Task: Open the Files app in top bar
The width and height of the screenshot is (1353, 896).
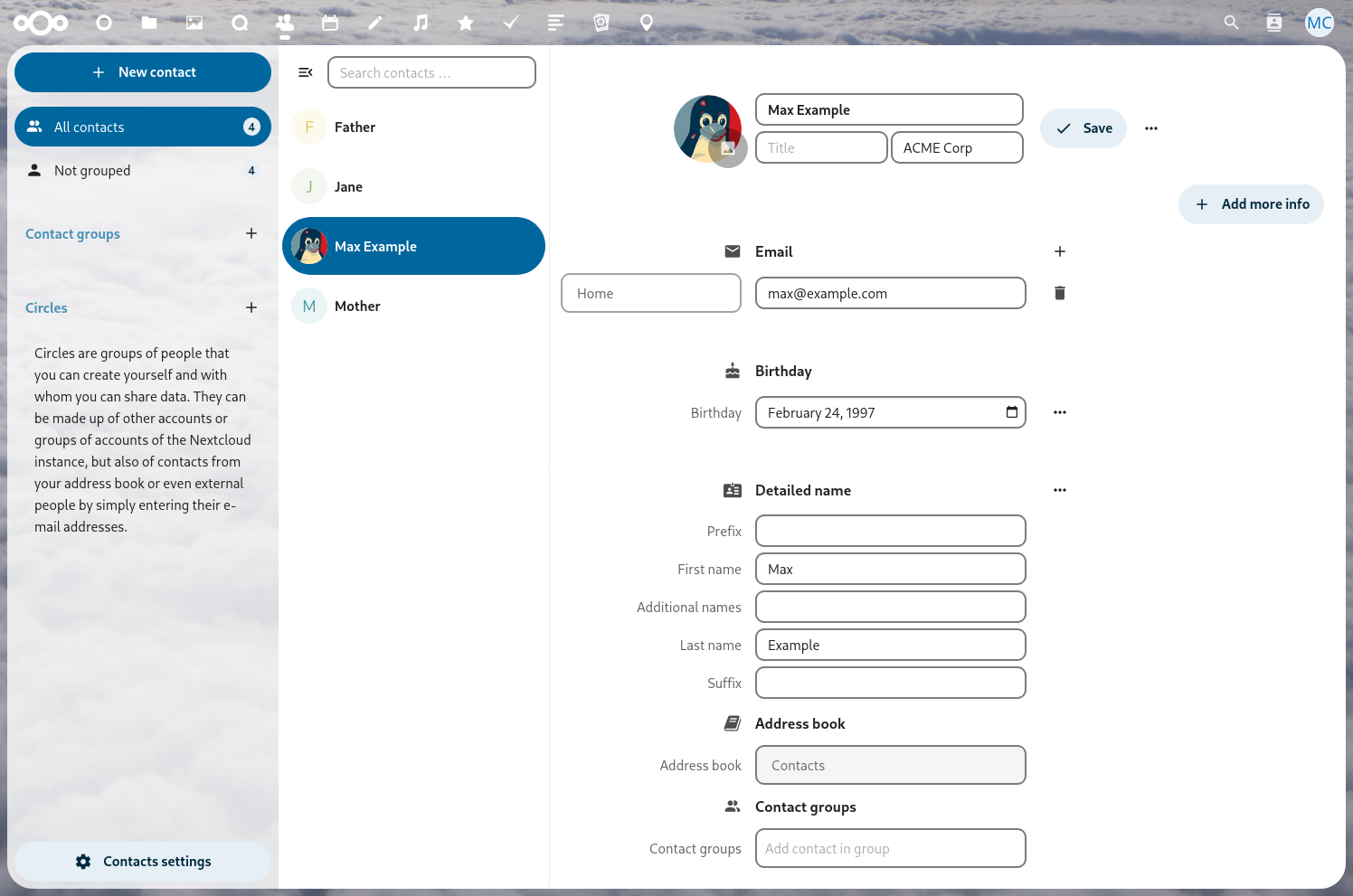Action: 149,23
